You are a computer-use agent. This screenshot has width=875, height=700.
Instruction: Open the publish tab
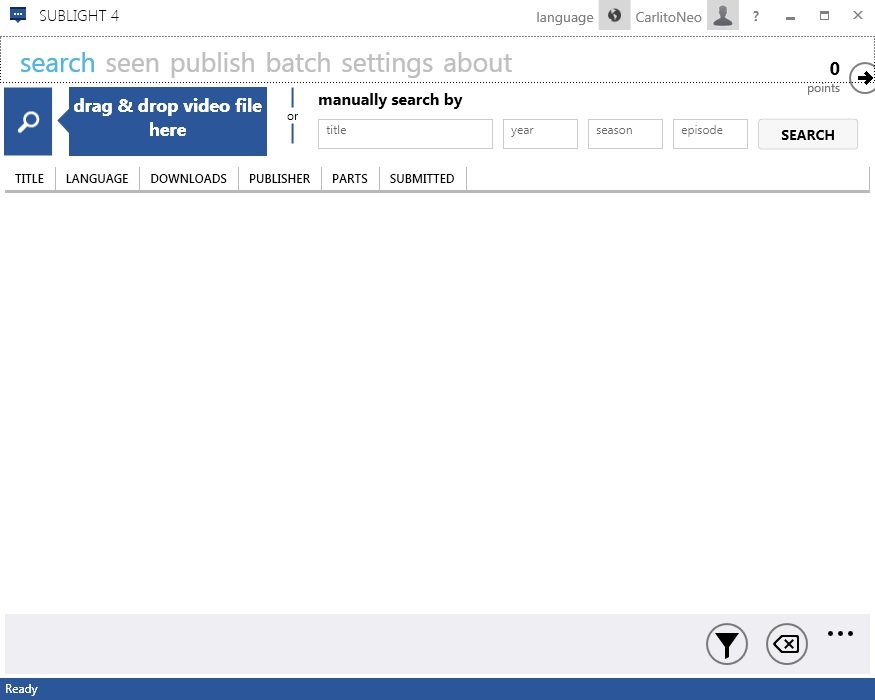pyautogui.click(x=213, y=63)
